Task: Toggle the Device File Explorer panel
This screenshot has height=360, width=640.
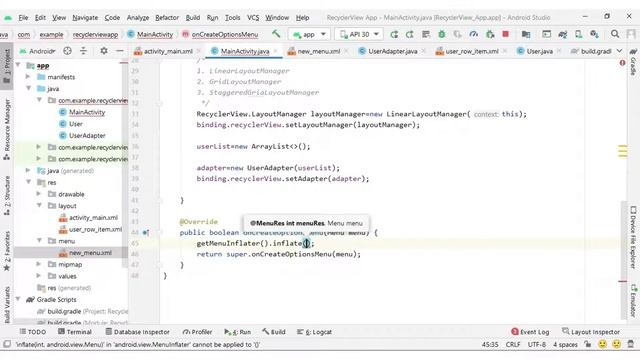Action: [x=633, y=237]
